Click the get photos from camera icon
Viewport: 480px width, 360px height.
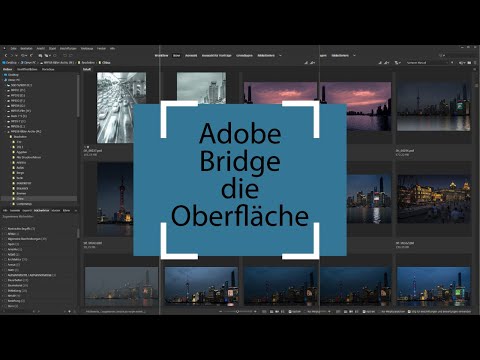(x=40, y=55)
